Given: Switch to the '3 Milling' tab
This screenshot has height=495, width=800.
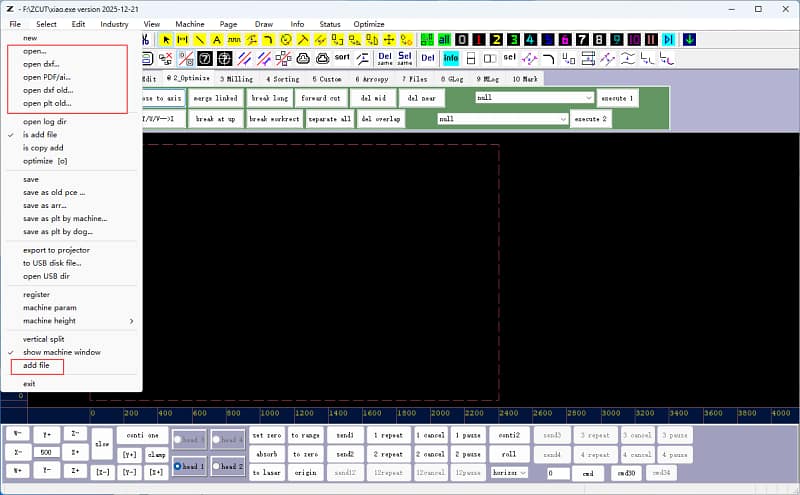Looking at the screenshot, I should [236, 79].
